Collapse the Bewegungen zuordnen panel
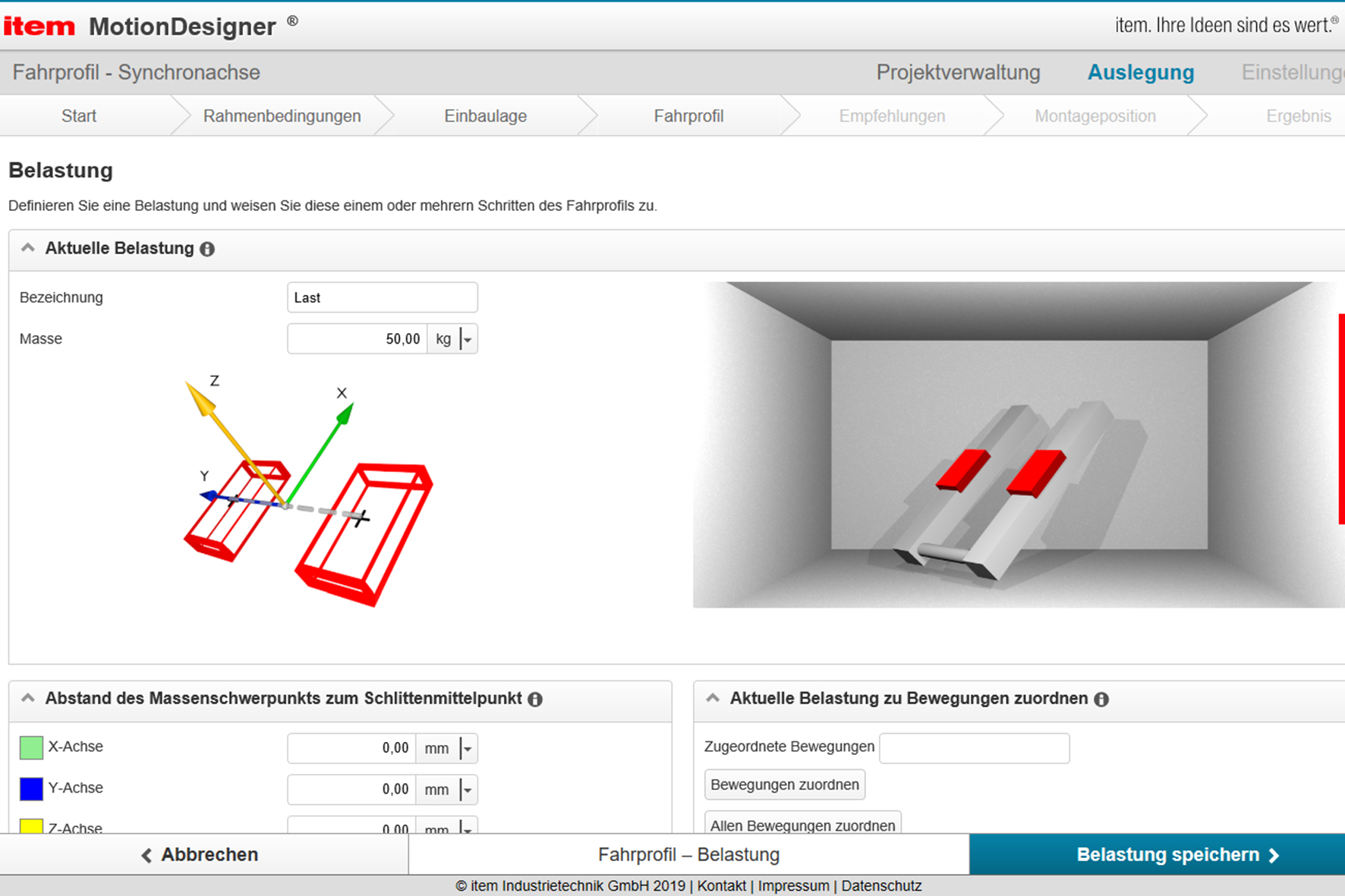 [x=713, y=698]
